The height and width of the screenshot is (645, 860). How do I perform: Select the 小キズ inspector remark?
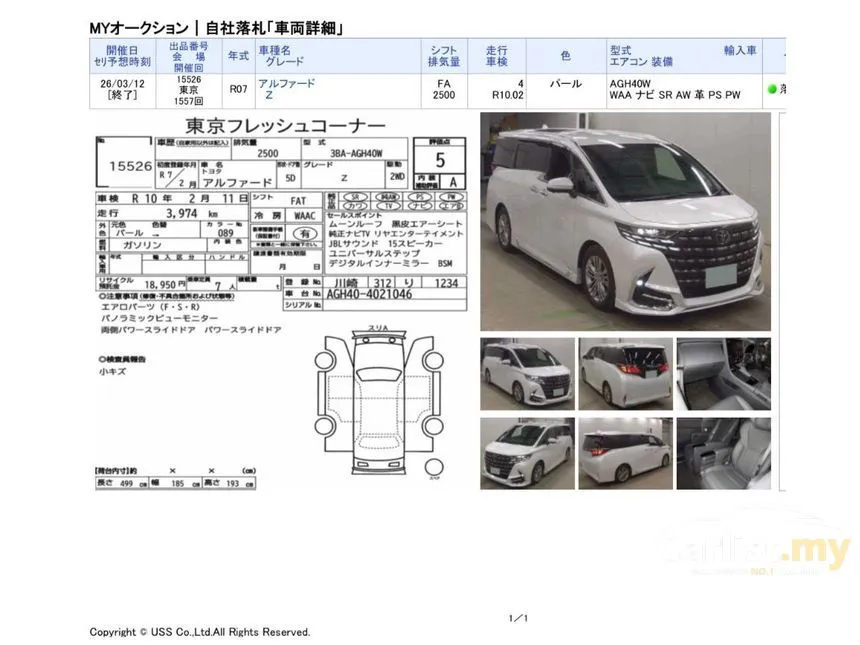112,371
